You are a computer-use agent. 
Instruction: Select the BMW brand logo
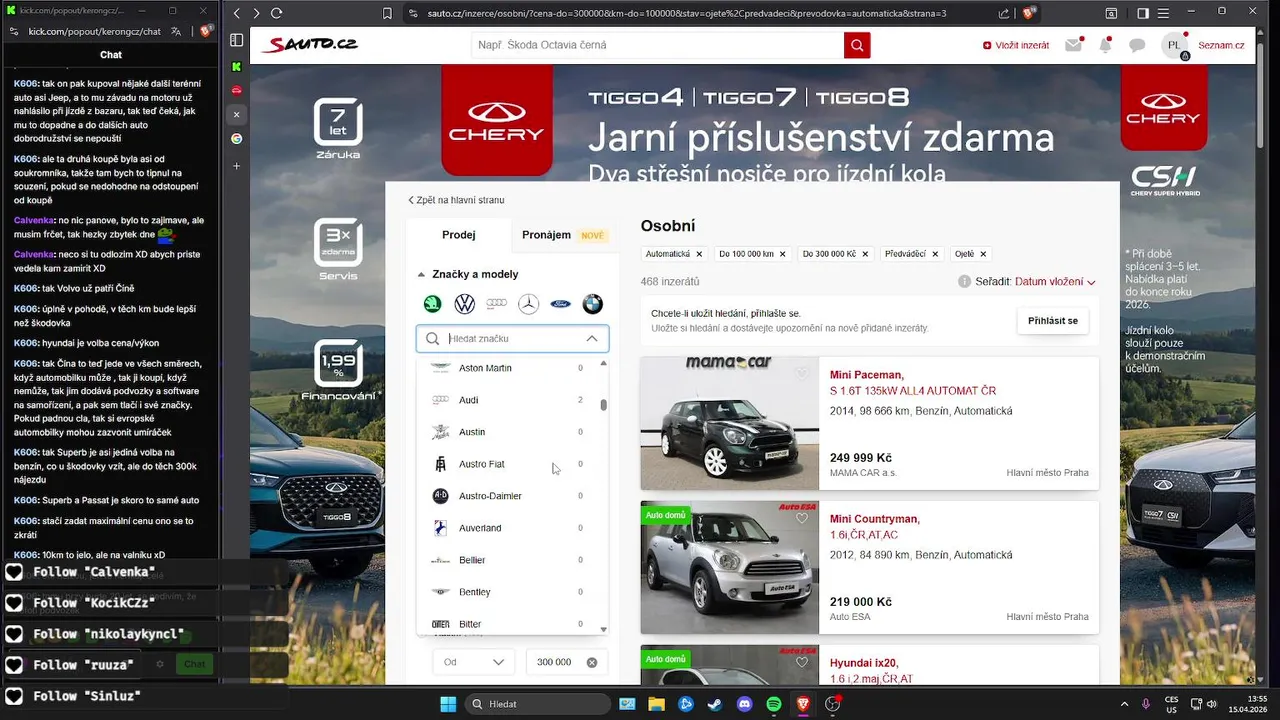click(593, 304)
